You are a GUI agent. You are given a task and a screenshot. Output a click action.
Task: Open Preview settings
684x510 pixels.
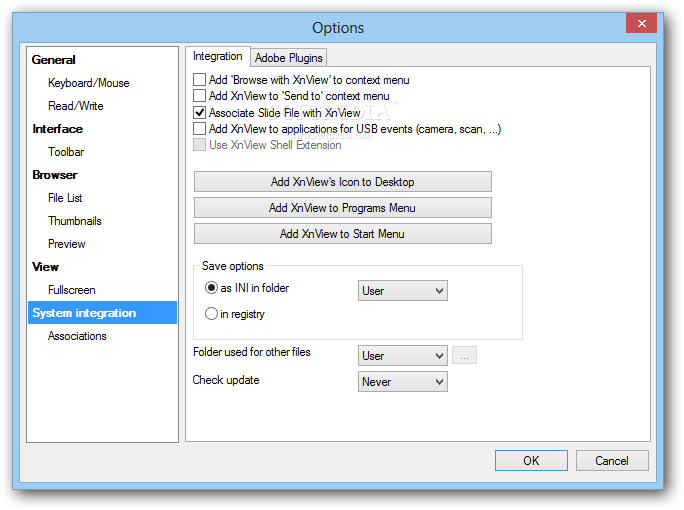pos(67,244)
